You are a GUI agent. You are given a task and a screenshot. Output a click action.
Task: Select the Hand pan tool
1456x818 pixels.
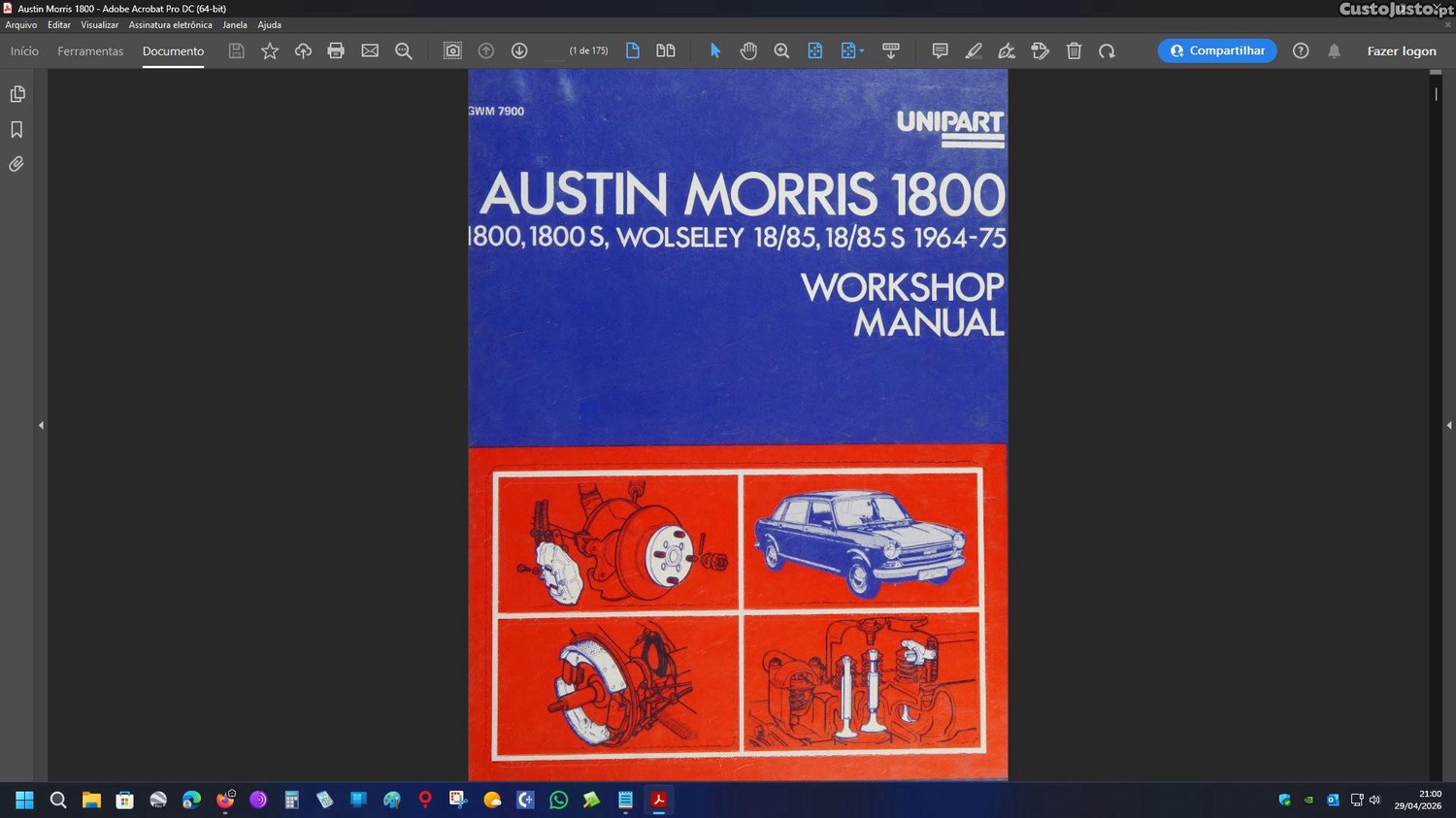pos(747,51)
